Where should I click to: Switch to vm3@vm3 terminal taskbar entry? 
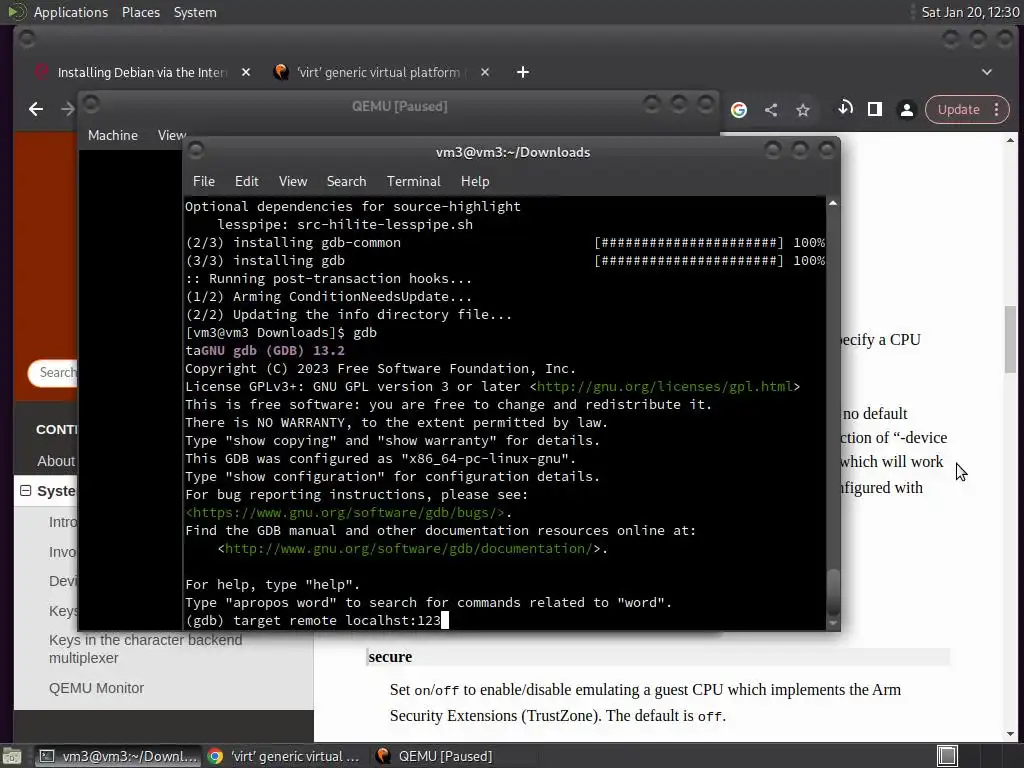(117, 756)
